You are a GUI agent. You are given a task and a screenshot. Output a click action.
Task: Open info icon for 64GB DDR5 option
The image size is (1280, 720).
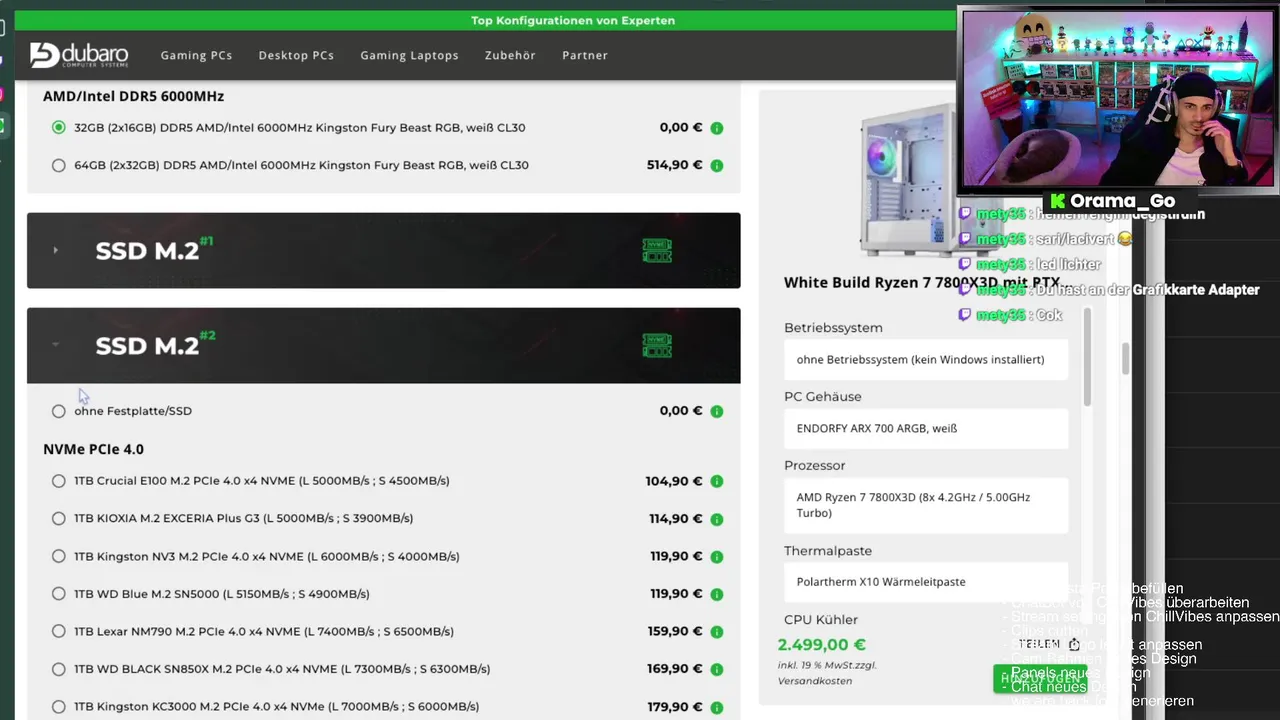[x=717, y=166]
